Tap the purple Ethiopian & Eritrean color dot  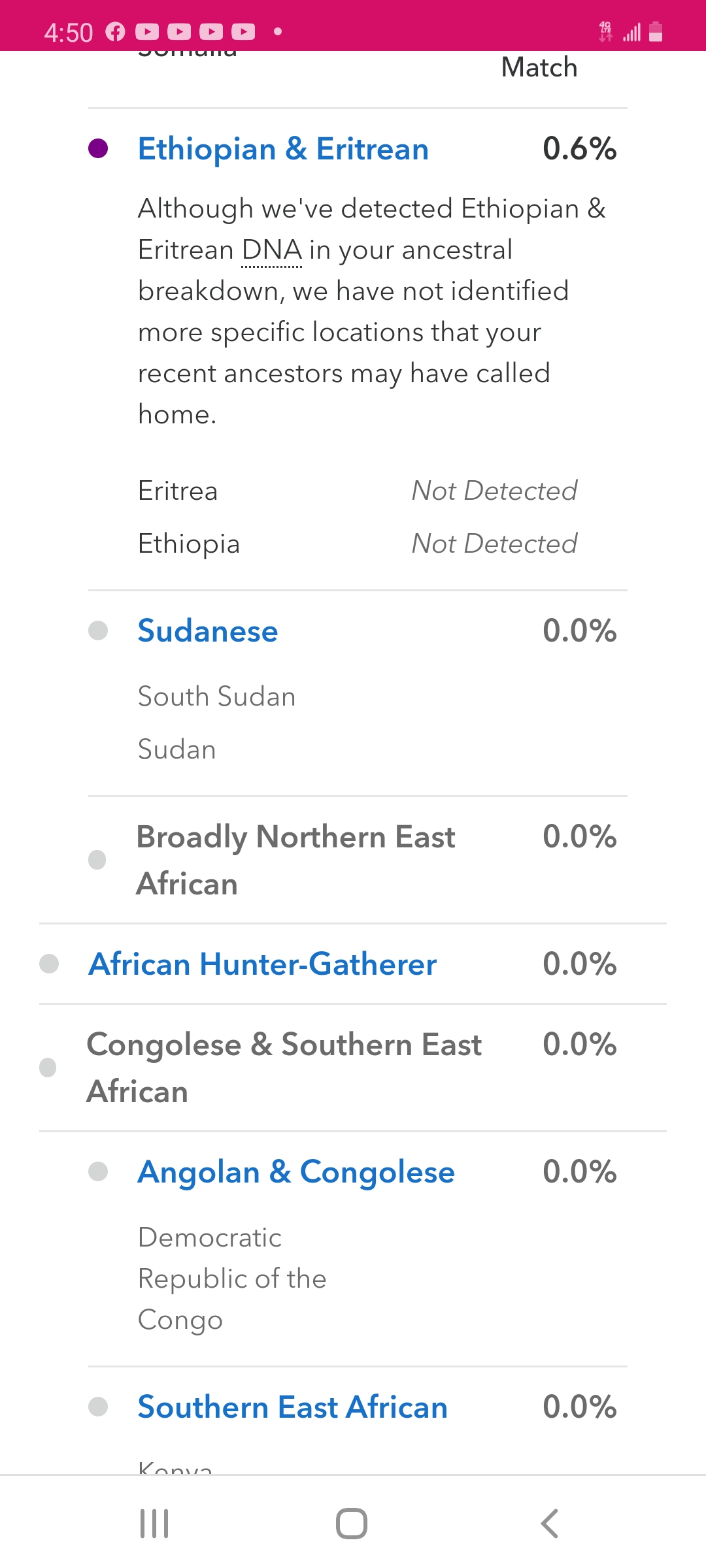pos(98,148)
